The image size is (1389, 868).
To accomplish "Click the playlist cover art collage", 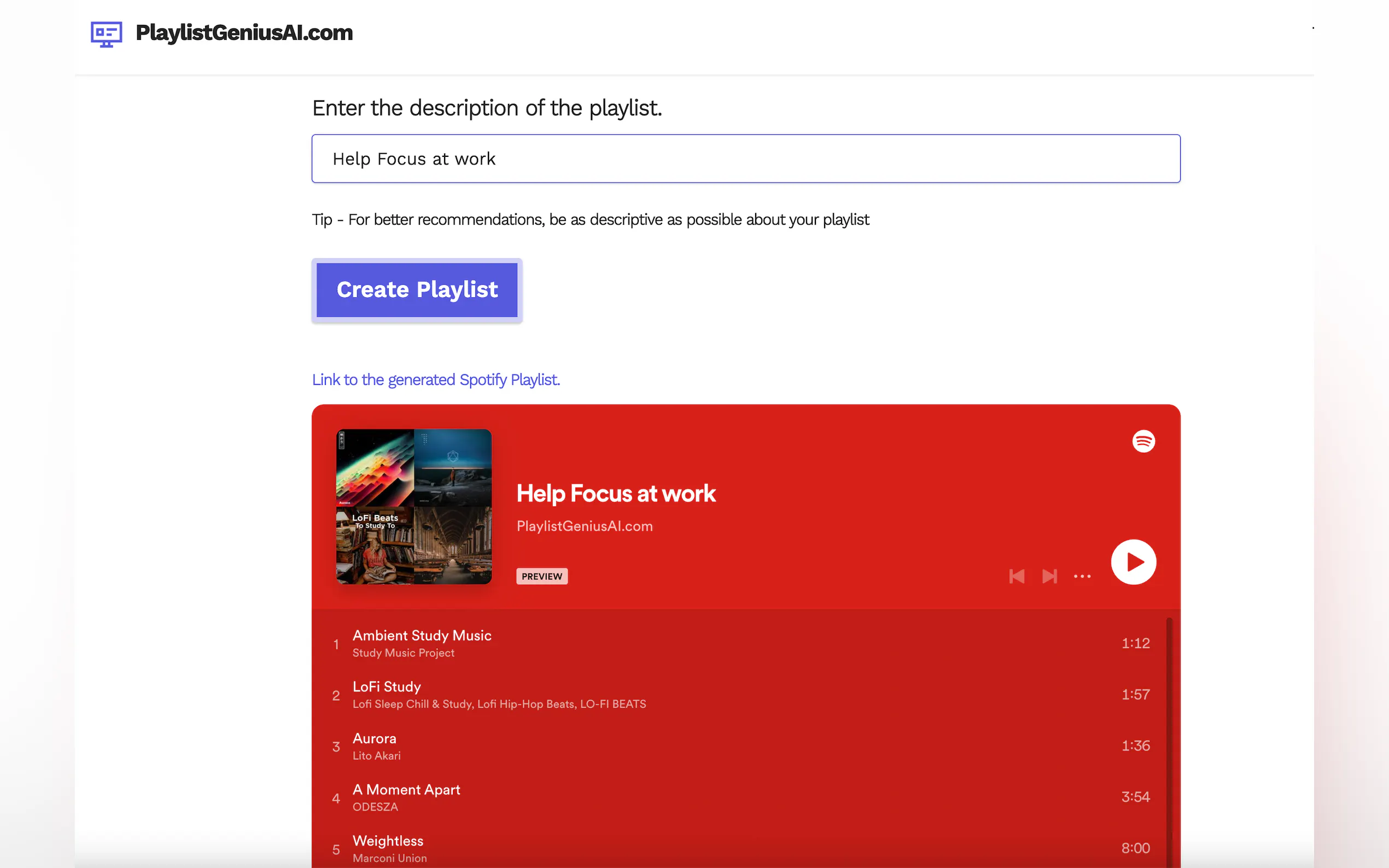I will point(413,506).
